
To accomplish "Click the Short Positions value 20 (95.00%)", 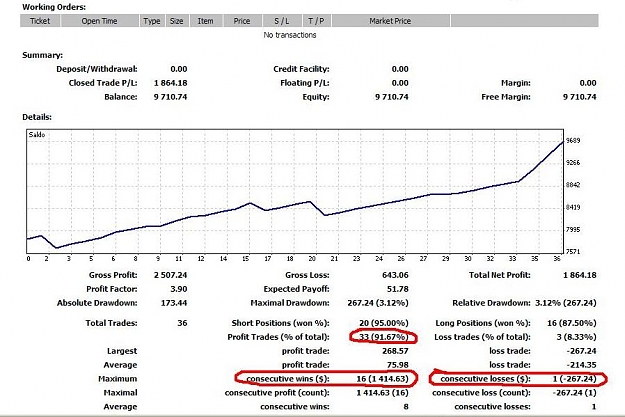I will [384, 323].
